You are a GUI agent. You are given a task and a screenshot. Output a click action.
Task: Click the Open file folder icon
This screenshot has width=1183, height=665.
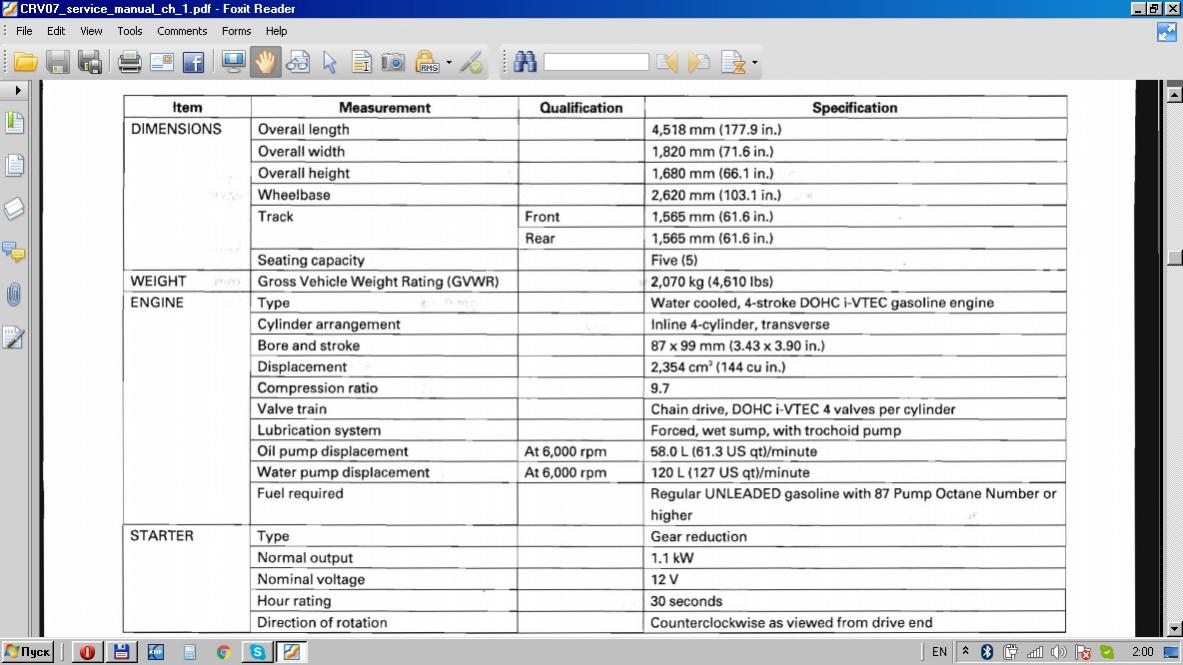[25, 63]
